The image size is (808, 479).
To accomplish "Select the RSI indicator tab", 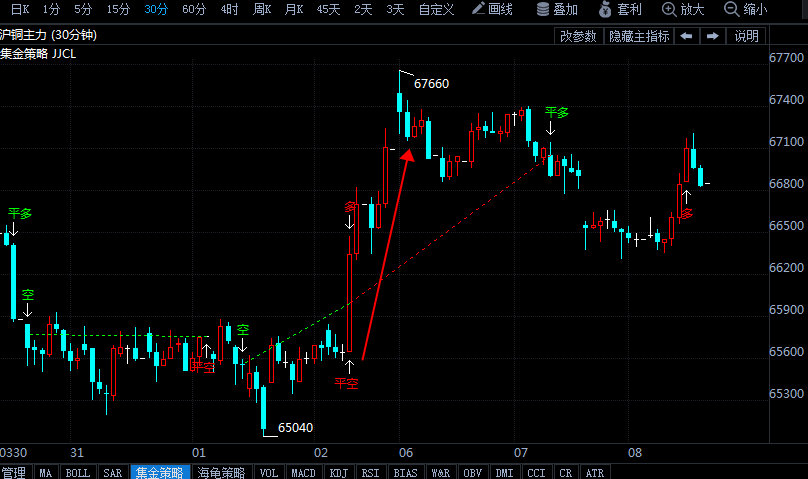I will [371, 472].
